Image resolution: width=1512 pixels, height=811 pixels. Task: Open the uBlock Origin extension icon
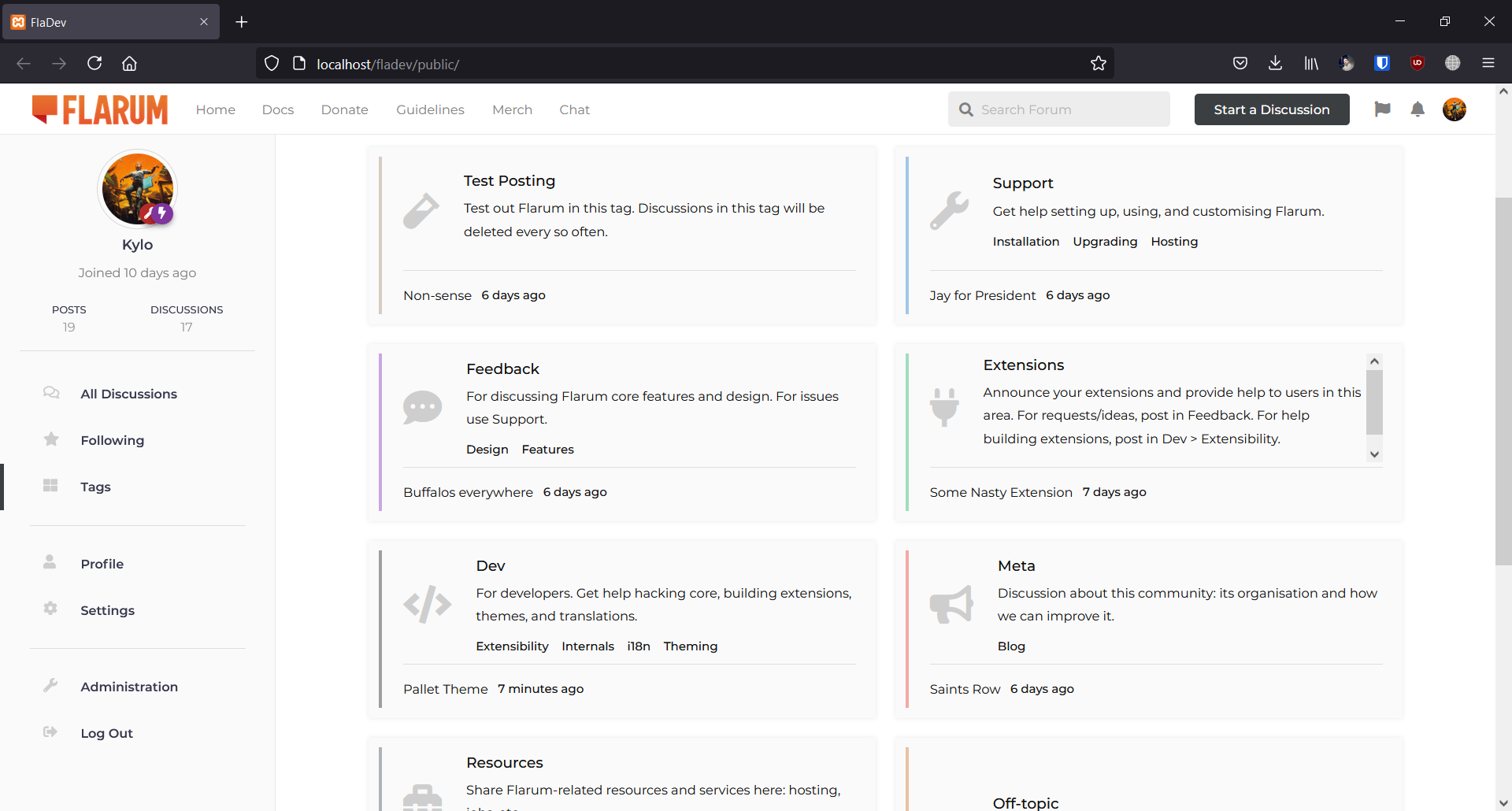(1417, 63)
